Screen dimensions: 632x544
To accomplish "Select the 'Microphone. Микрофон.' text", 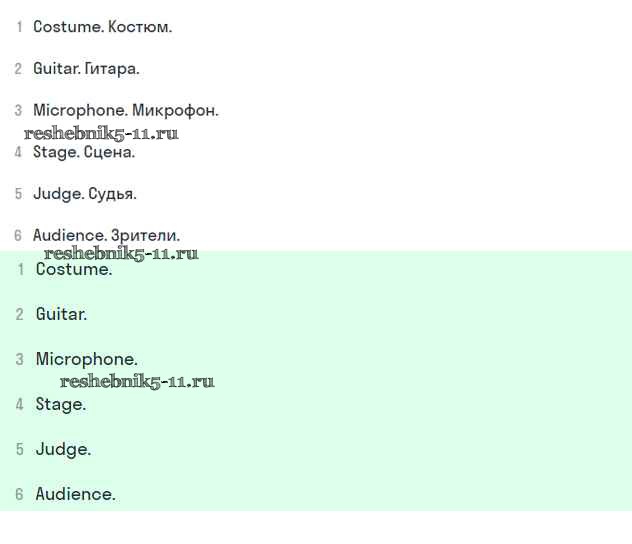I will (x=125, y=110).
